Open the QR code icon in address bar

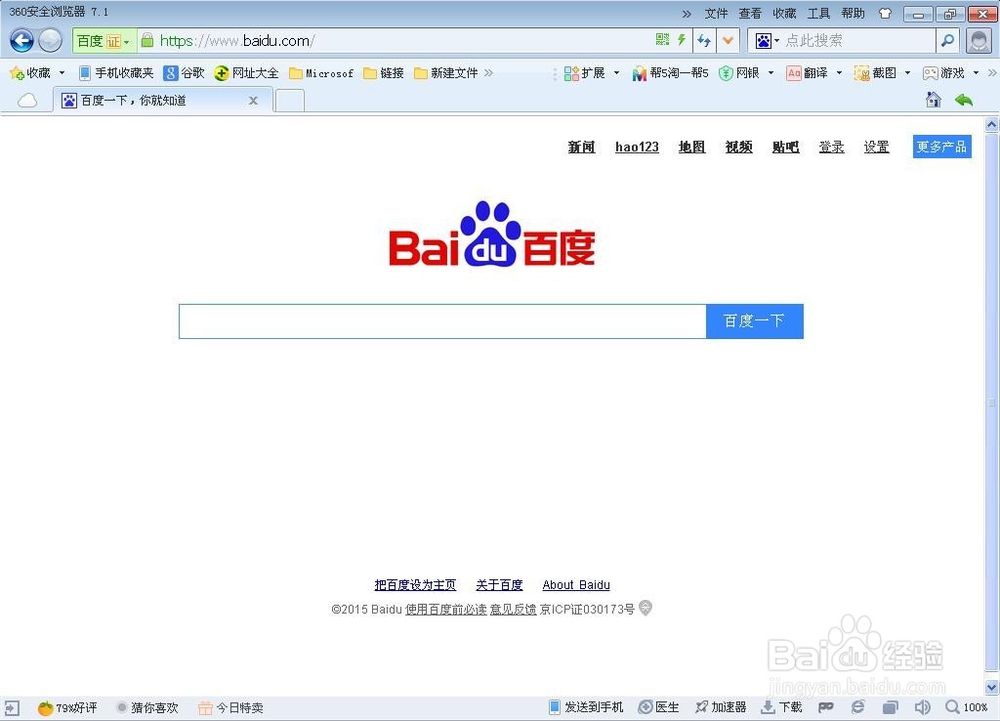tap(663, 40)
